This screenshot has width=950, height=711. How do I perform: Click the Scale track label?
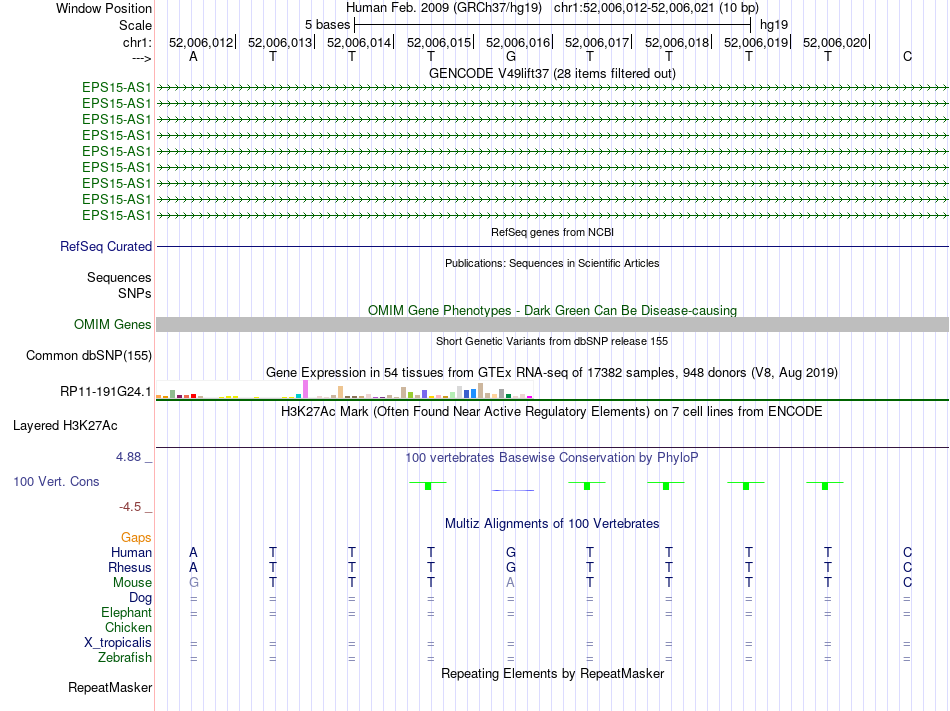[x=135, y=25]
